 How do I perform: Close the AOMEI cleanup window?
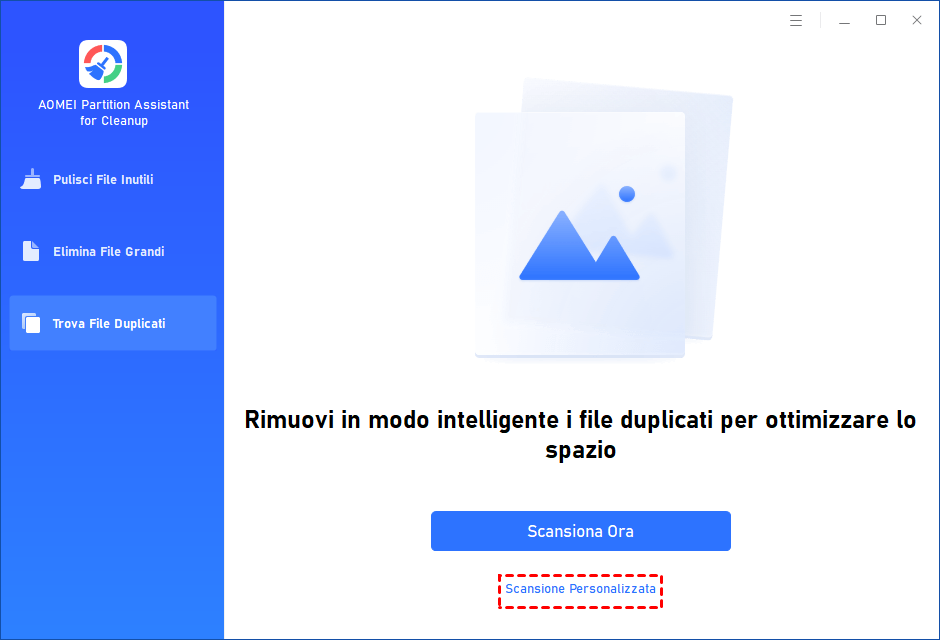coord(917,20)
